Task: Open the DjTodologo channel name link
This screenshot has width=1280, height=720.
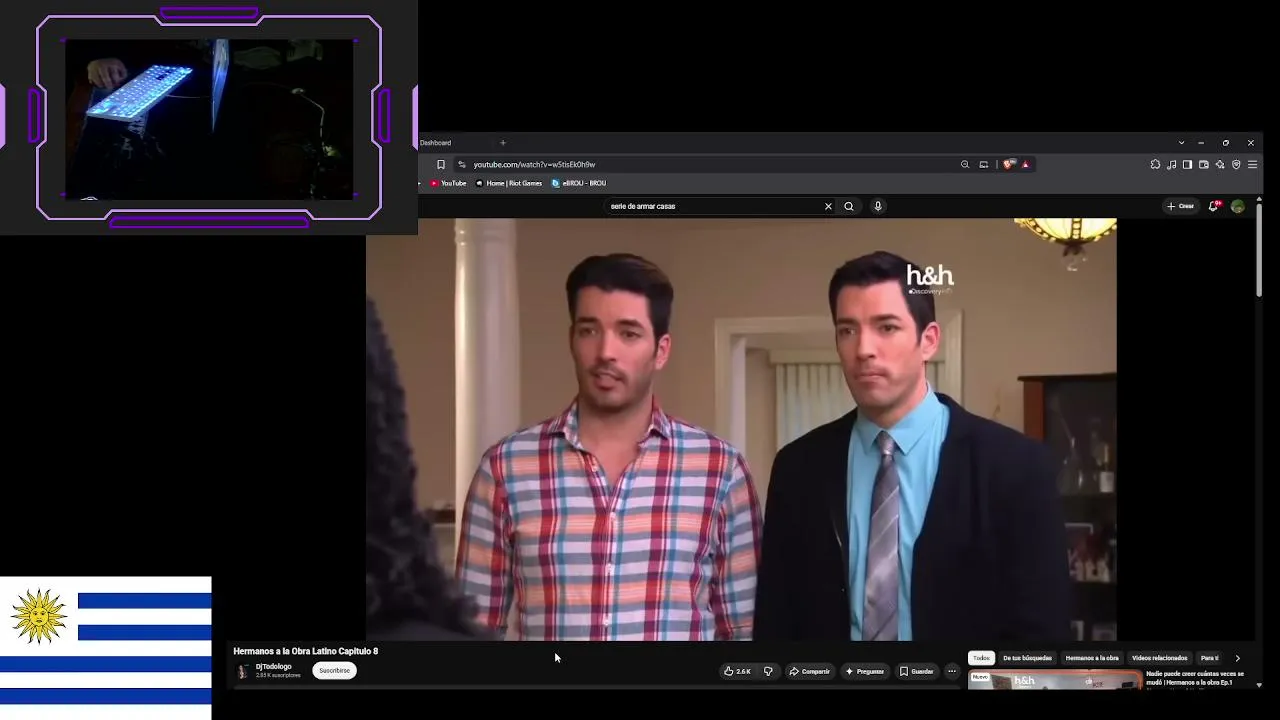Action: click(273, 667)
